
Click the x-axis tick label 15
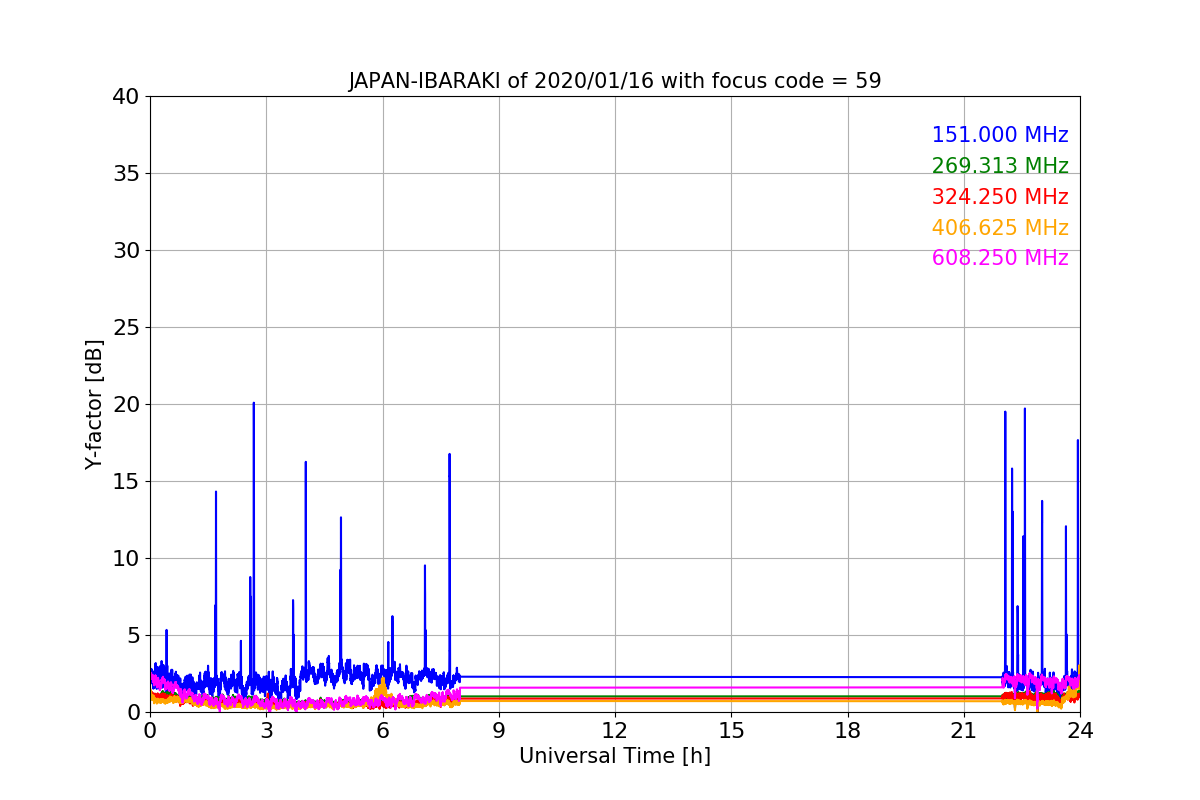[731, 730]
